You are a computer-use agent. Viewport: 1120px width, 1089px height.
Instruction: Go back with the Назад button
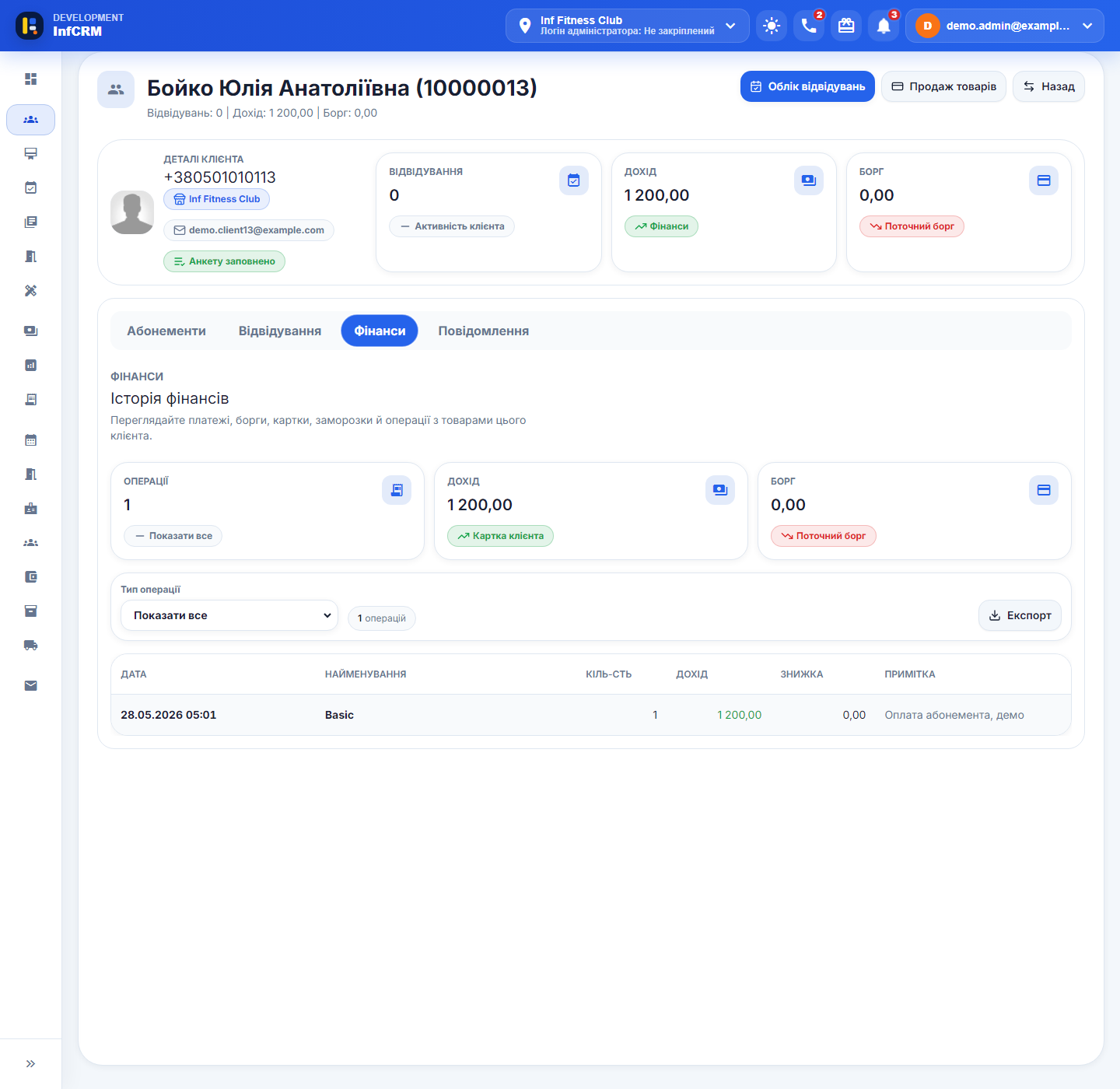pos(1048,86)
